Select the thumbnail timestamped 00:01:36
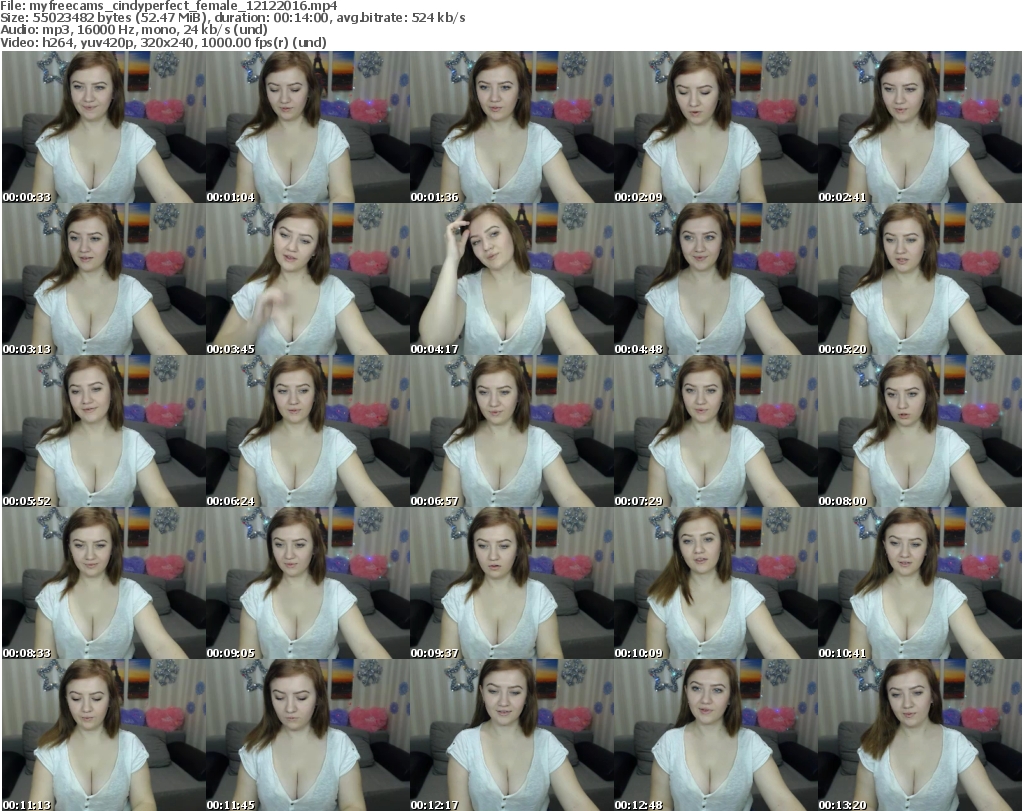1024x811 pixels. click(512, 127)
